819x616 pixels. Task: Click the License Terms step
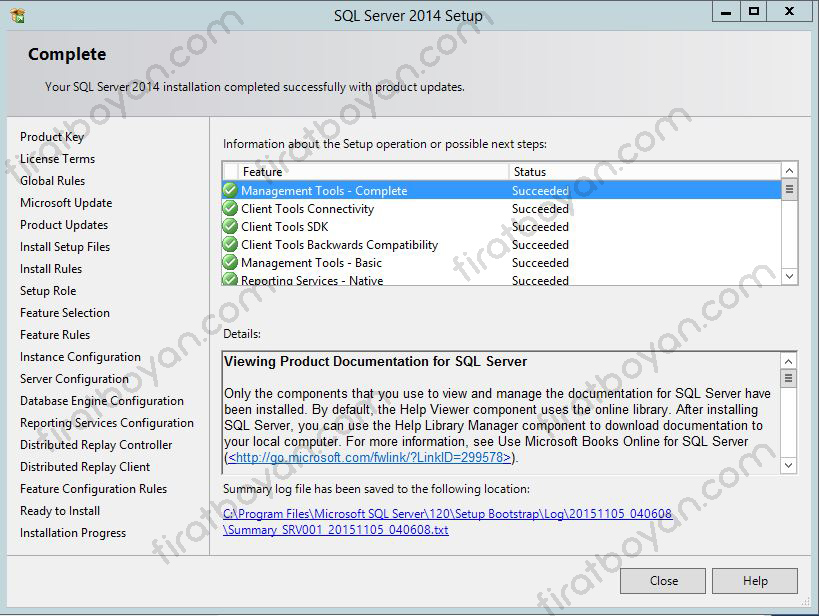57,158
